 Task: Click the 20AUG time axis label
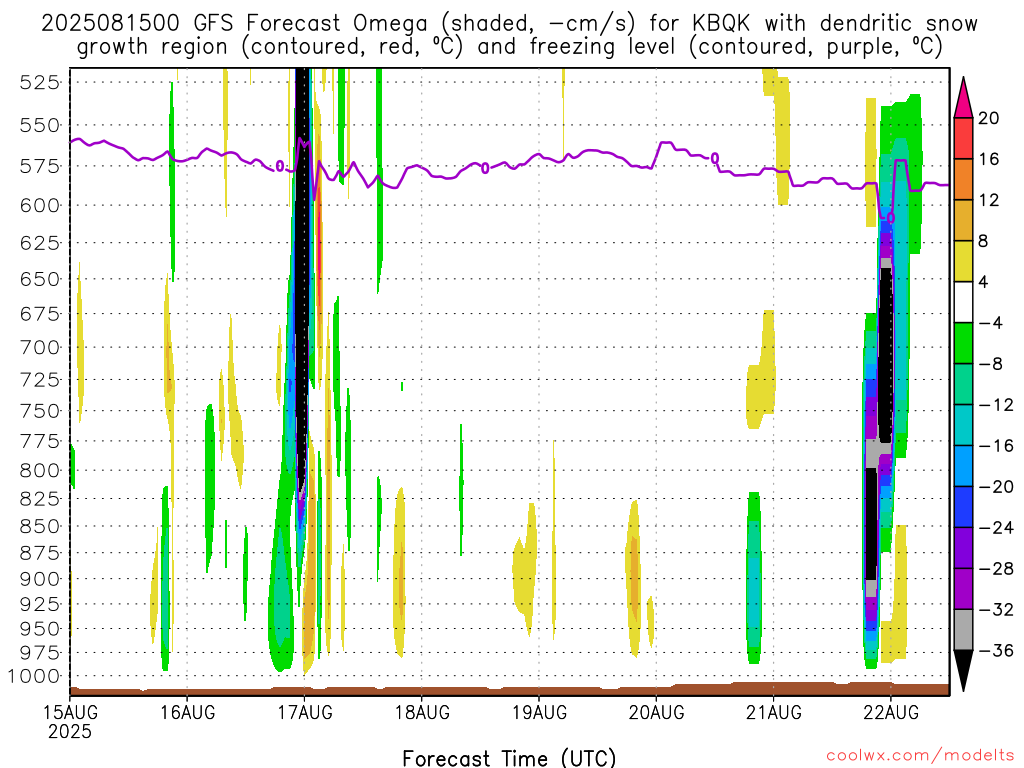click(x=656, y=712)
